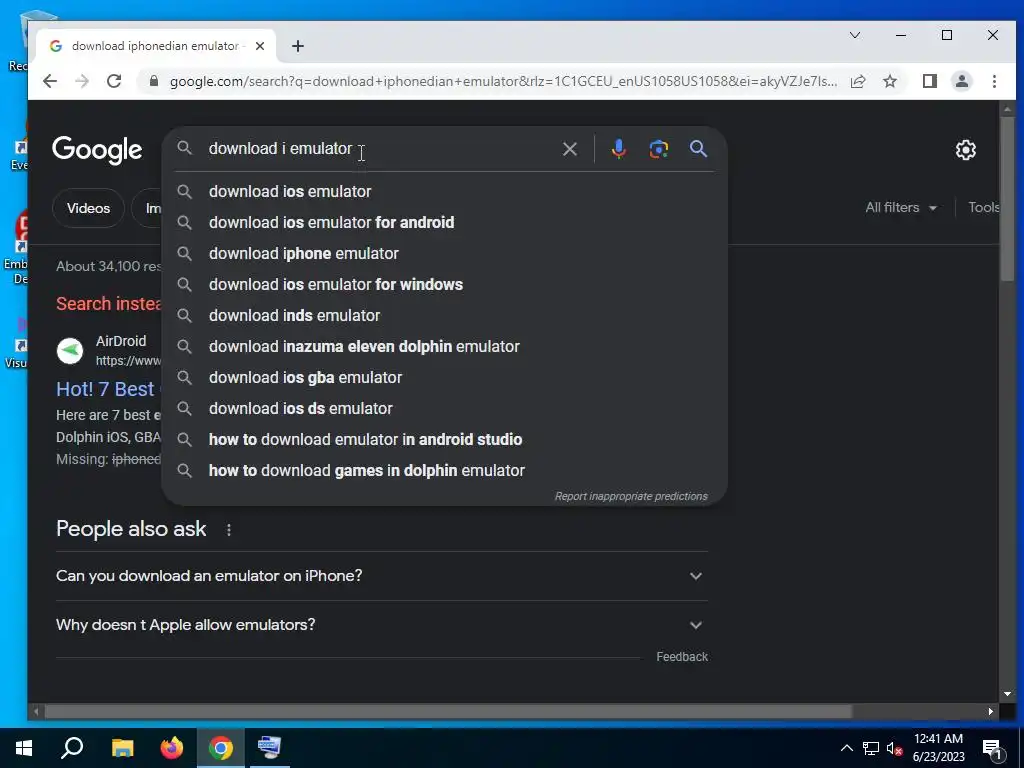Image resolution: width=1024 pixels, height=768 pixels.
Task: Open Windows taskbar search
Action: coord(72,748)
